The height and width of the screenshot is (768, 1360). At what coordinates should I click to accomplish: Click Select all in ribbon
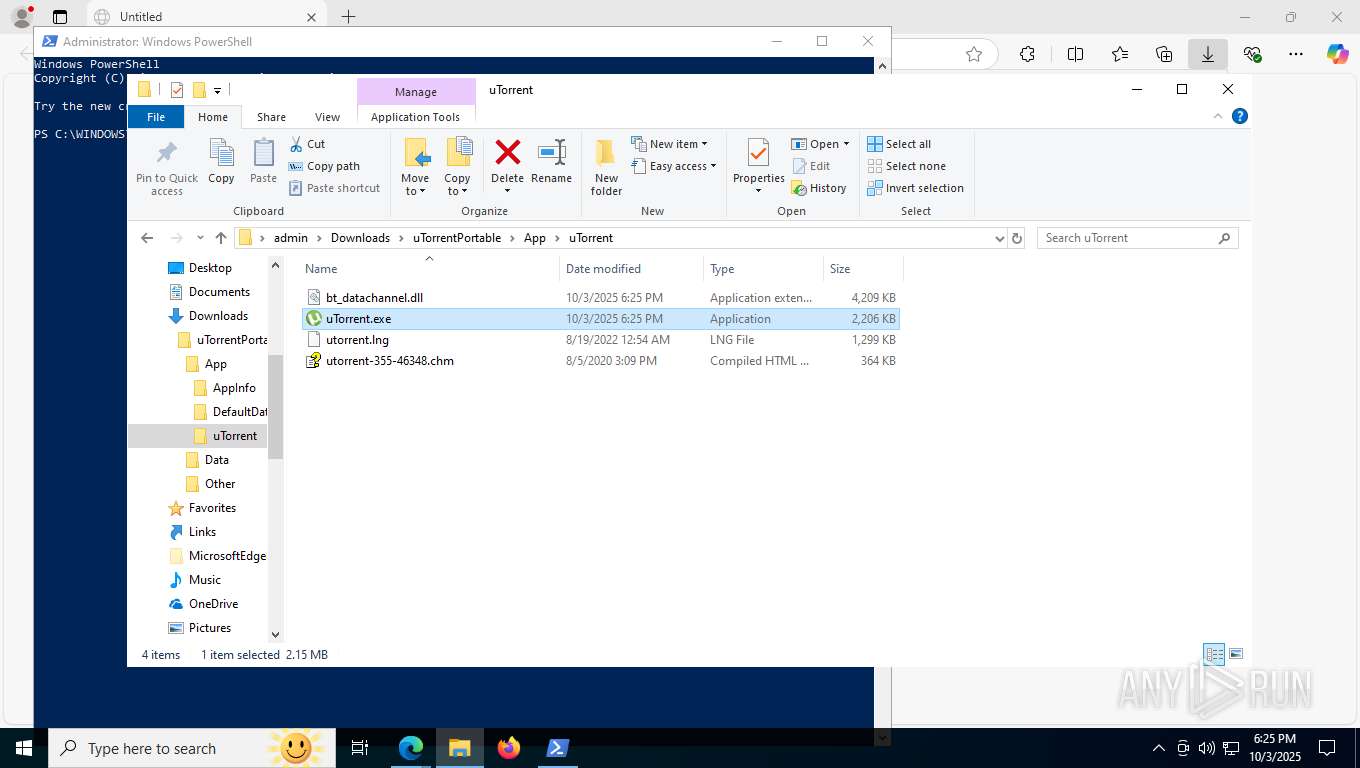coord(899,144)
